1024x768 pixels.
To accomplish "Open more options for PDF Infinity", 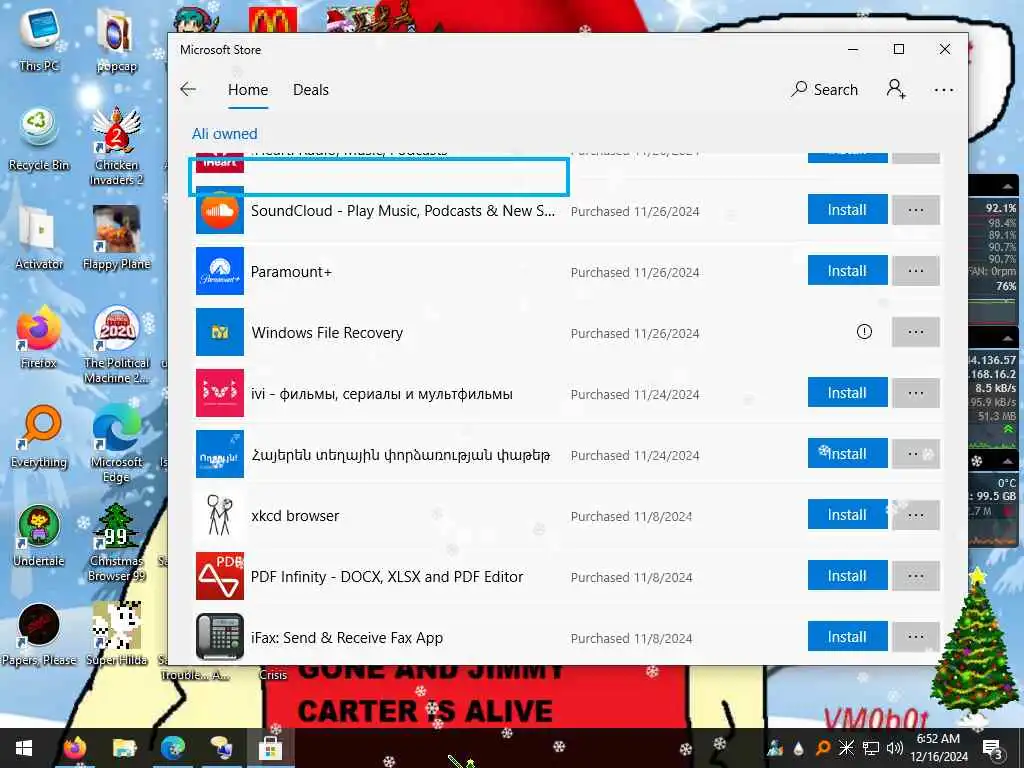I will 916,575.
